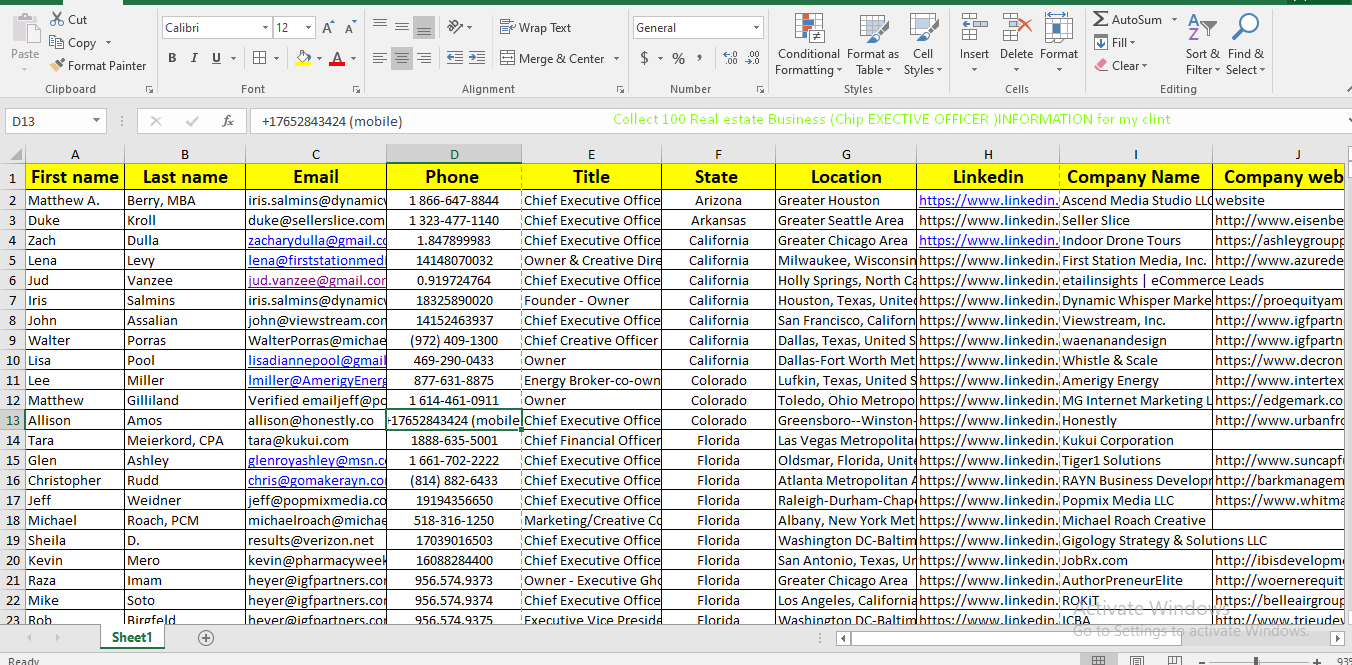Image resolution: width=1352 pixels, height=665 pixels.
Task: Click the Format Painter brush icon
Action: pos(57,66)
